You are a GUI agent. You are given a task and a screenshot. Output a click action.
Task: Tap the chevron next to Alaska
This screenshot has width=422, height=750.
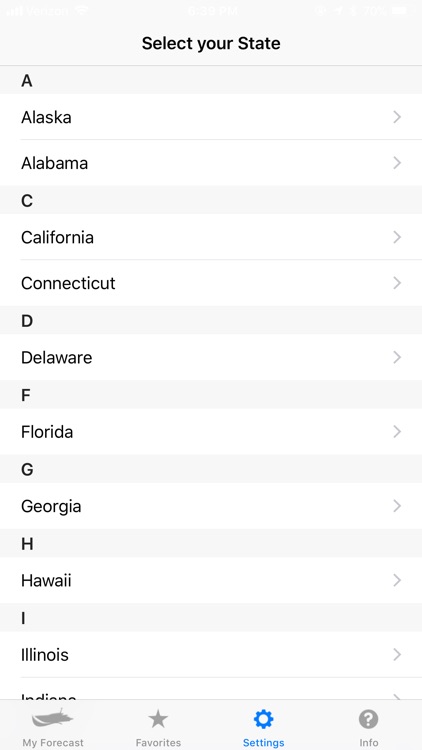[397, 117]
